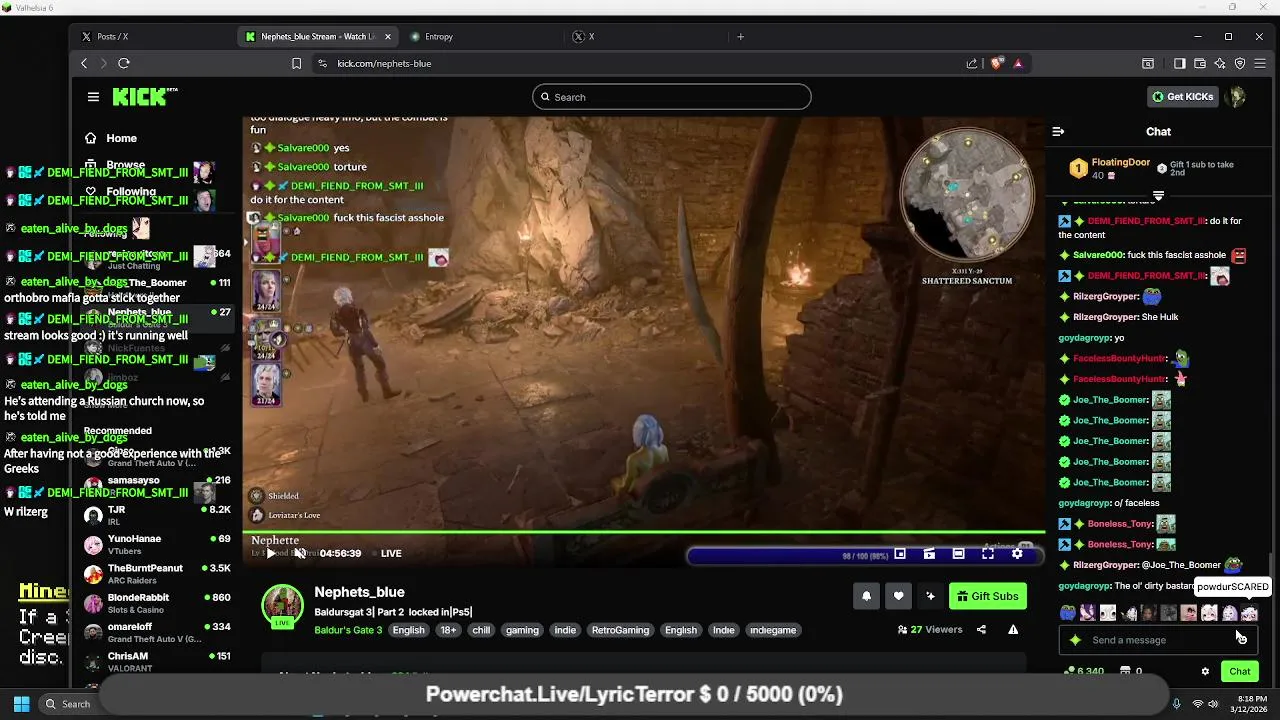Image resolution: width=1280 pixels, height=720 pixels.
Task: Enter fullscreen on the video player
Action: tap(988, 553)
